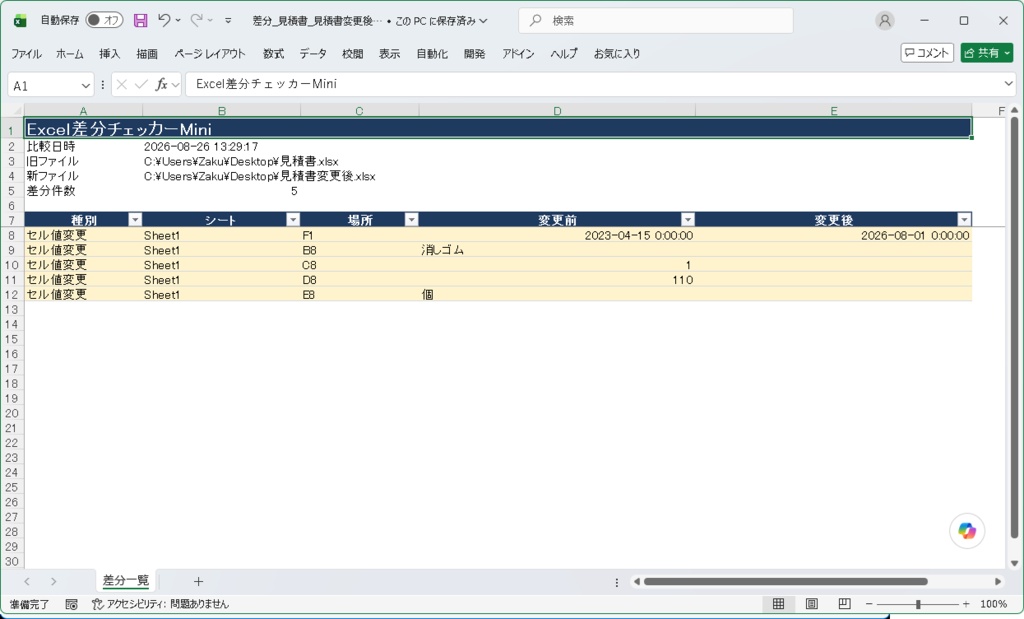1024x619 pixels.
Task: Click the macro record status bar icon
Action: pos(71,604)
